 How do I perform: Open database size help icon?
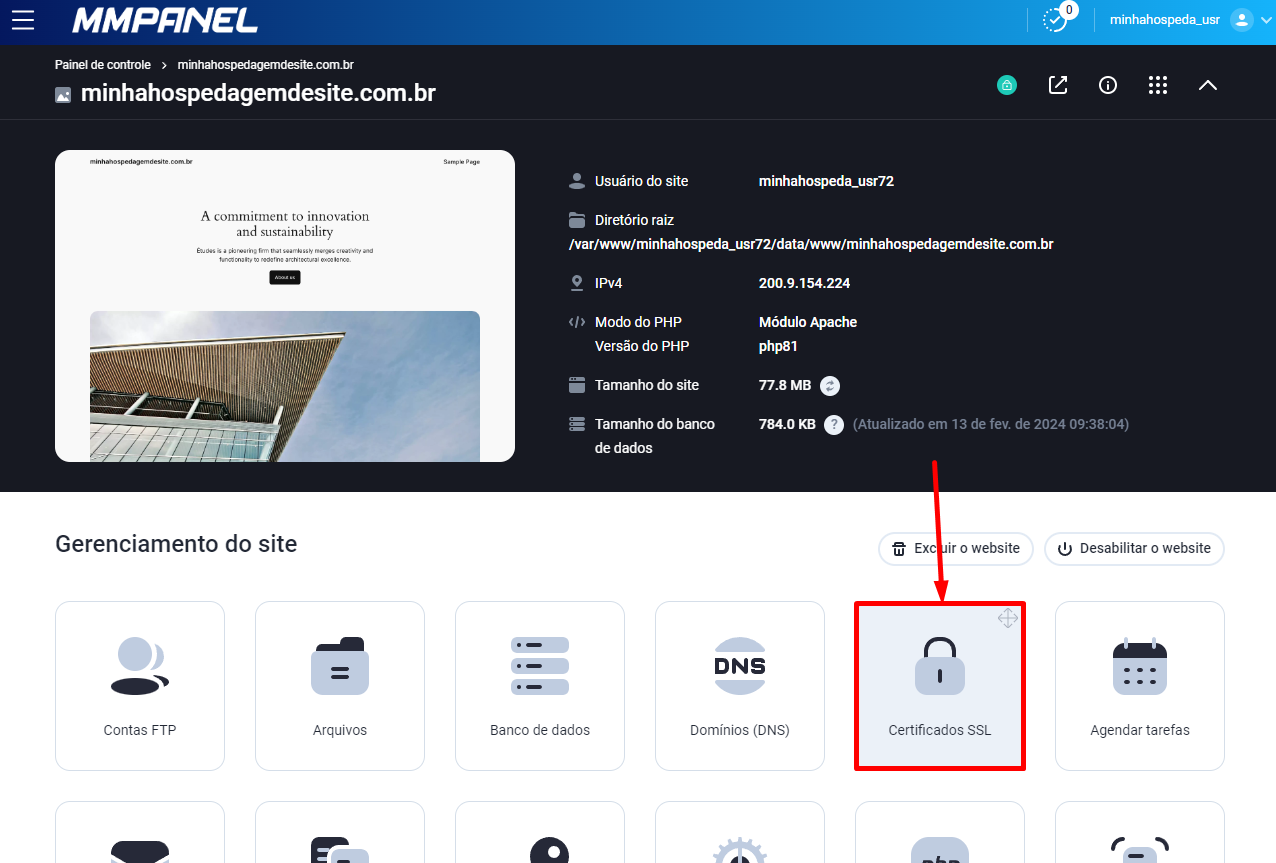834,424
